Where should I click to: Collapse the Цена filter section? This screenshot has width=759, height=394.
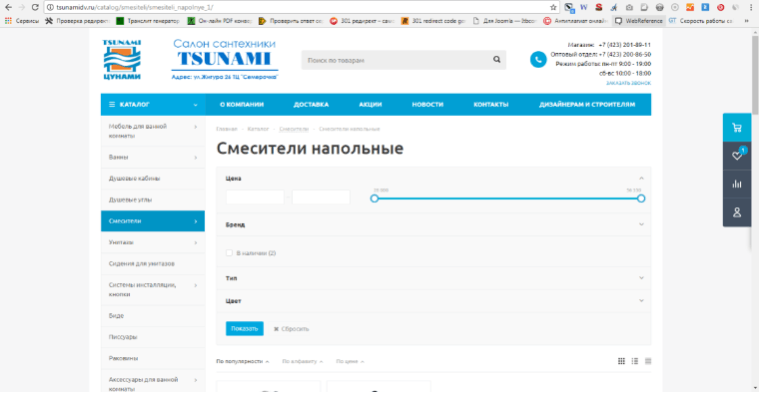coord(641,178)
